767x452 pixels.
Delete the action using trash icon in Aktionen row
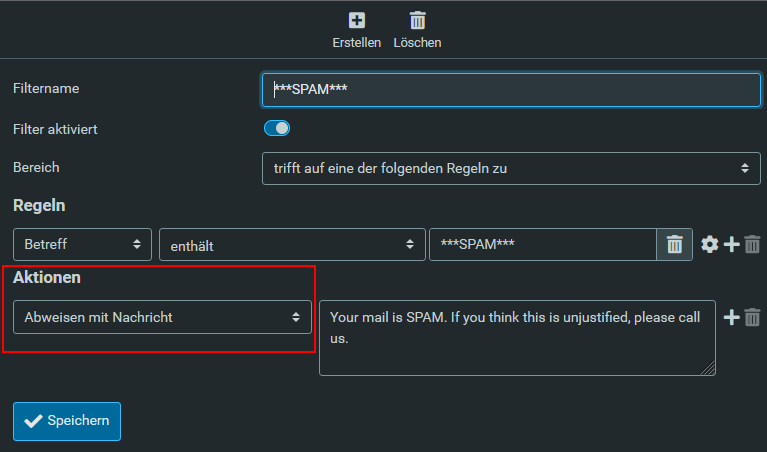(753, 317)
